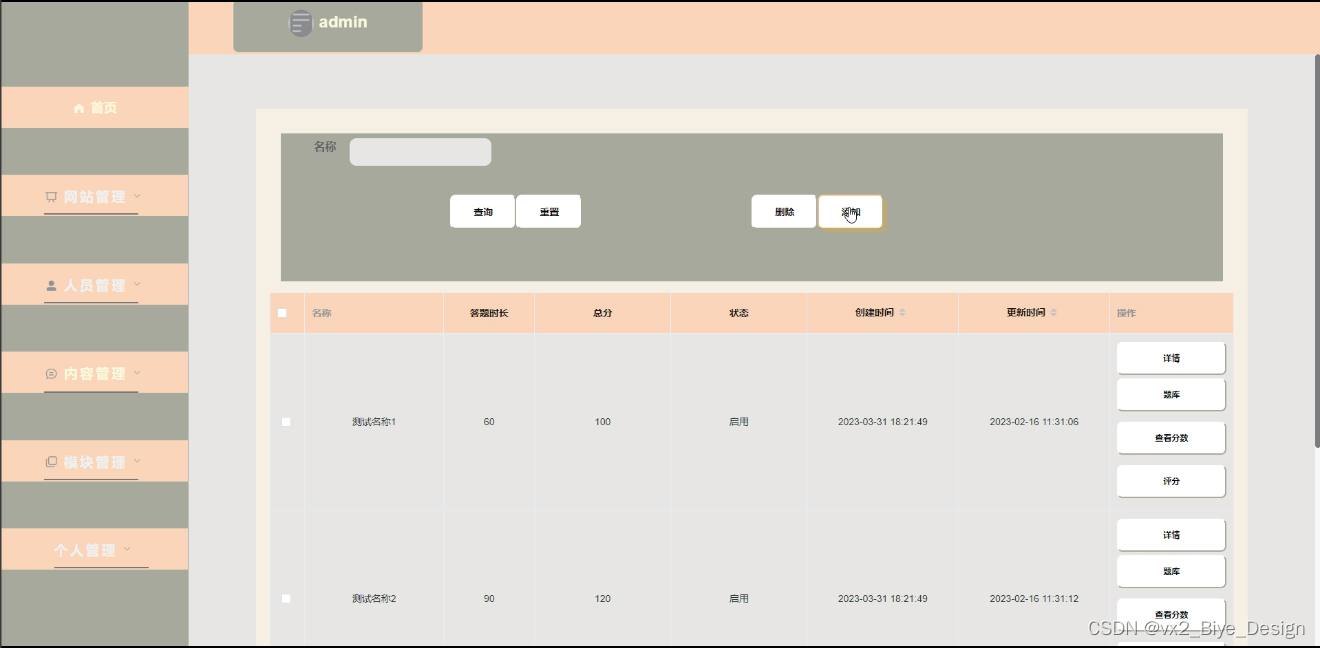Expand the 网站管理 menu chevron
The width and height of the screenshot is (1320, 648).
pyautogui.click(x=137, y=196)
